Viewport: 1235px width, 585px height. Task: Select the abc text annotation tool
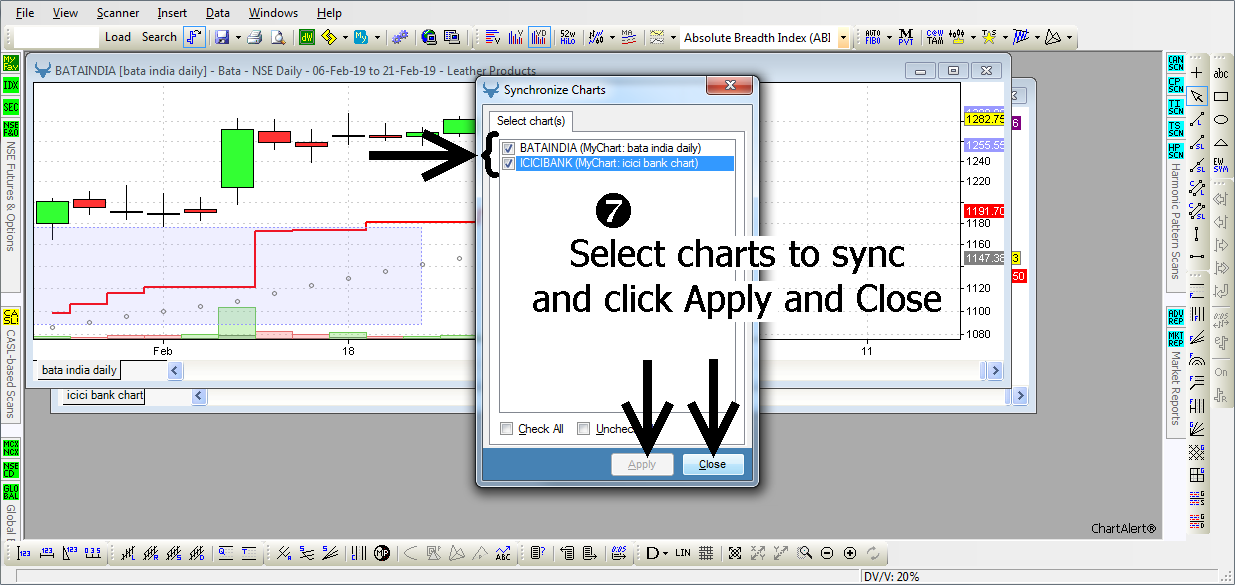1221,73
